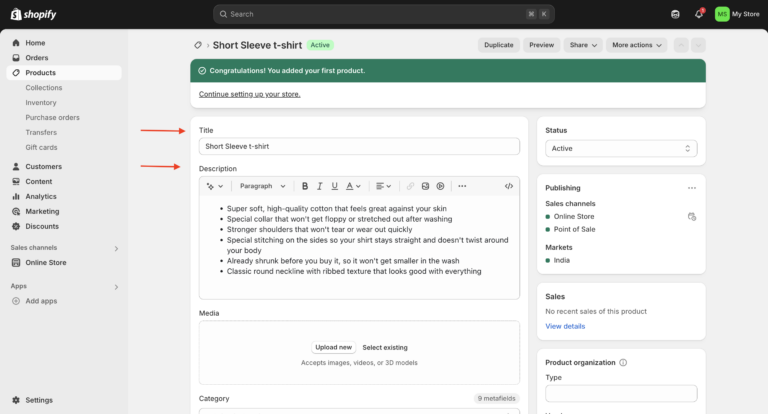Open the Share dropdown menu
The width and height of the screenshot is (768, 414).
(x=583, y=45)
